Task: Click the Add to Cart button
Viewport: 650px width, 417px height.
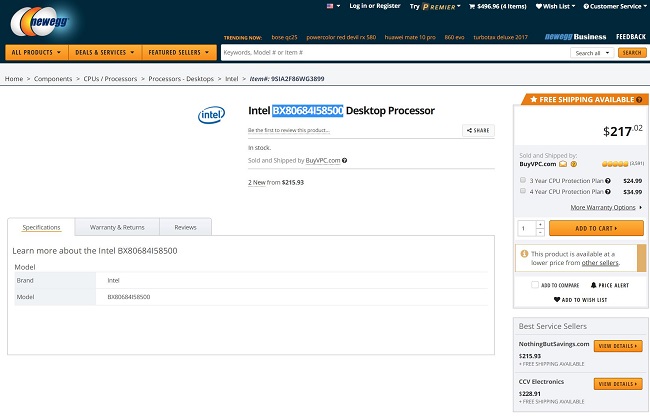Action: 596,228
